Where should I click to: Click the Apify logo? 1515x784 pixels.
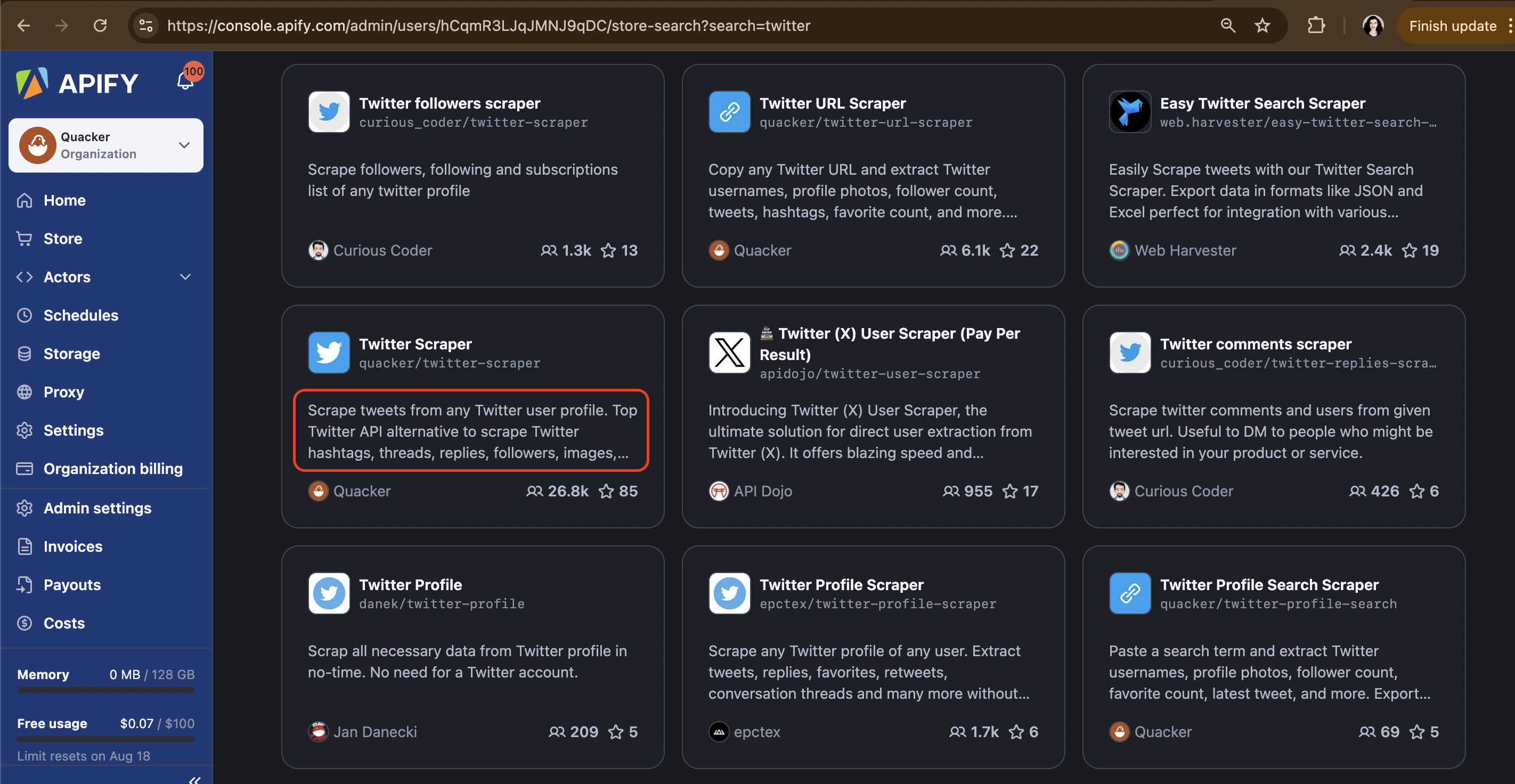[77, 83]
